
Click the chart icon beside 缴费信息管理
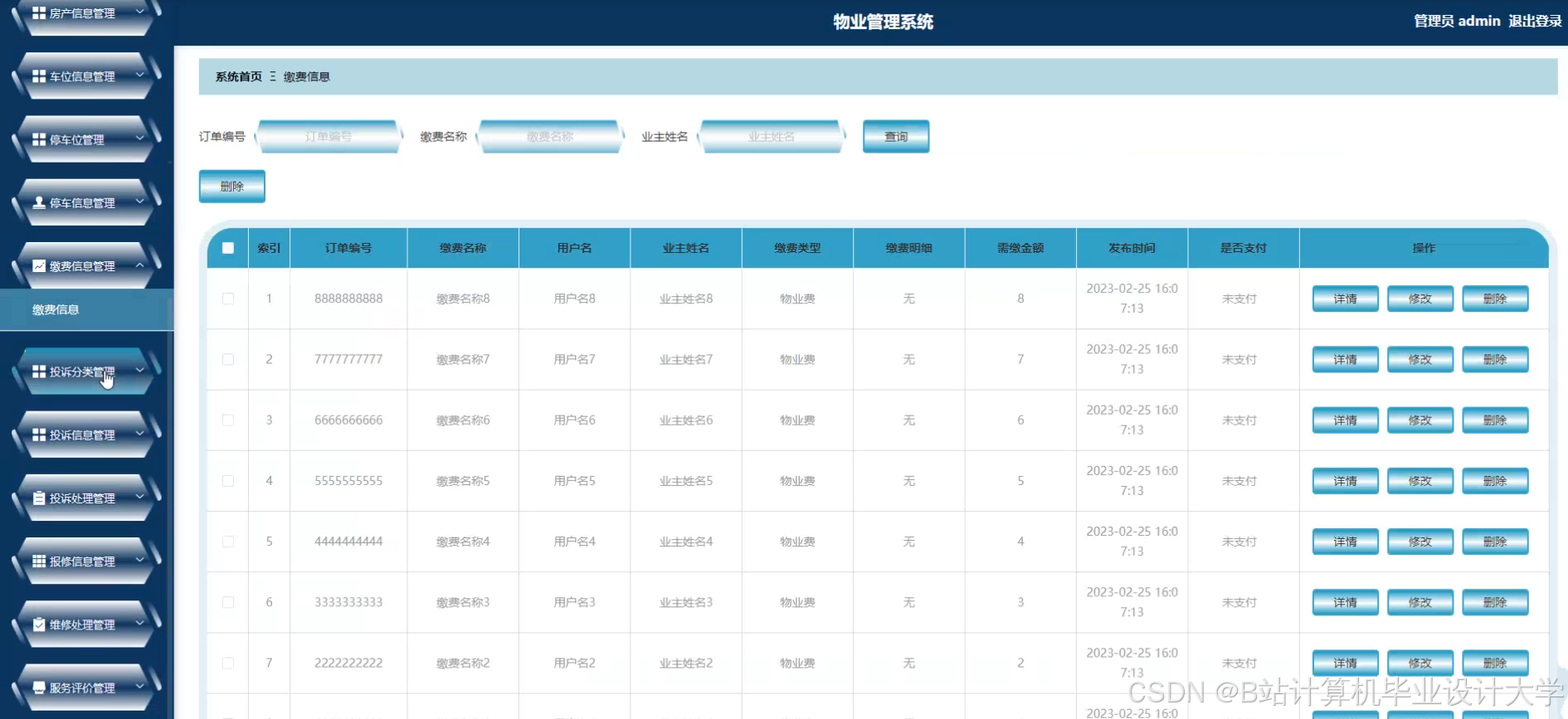point(39,266)
